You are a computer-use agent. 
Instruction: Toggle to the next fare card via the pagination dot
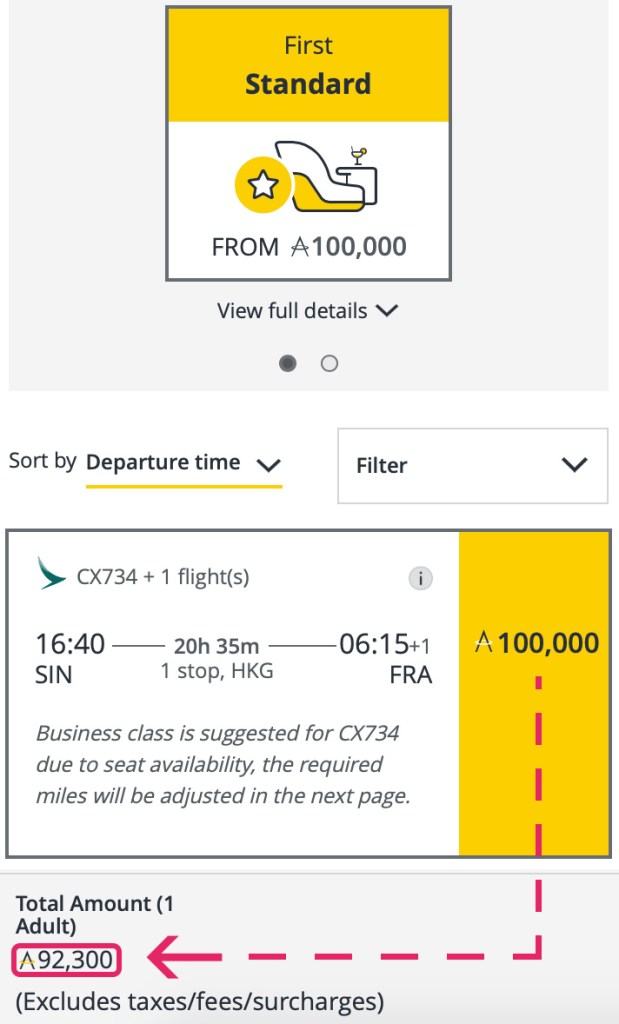pyautogui.click(x=330, y=363)
